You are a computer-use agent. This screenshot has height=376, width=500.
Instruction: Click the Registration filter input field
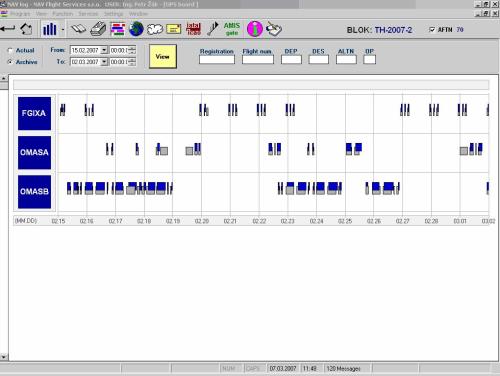click(217, 60)
